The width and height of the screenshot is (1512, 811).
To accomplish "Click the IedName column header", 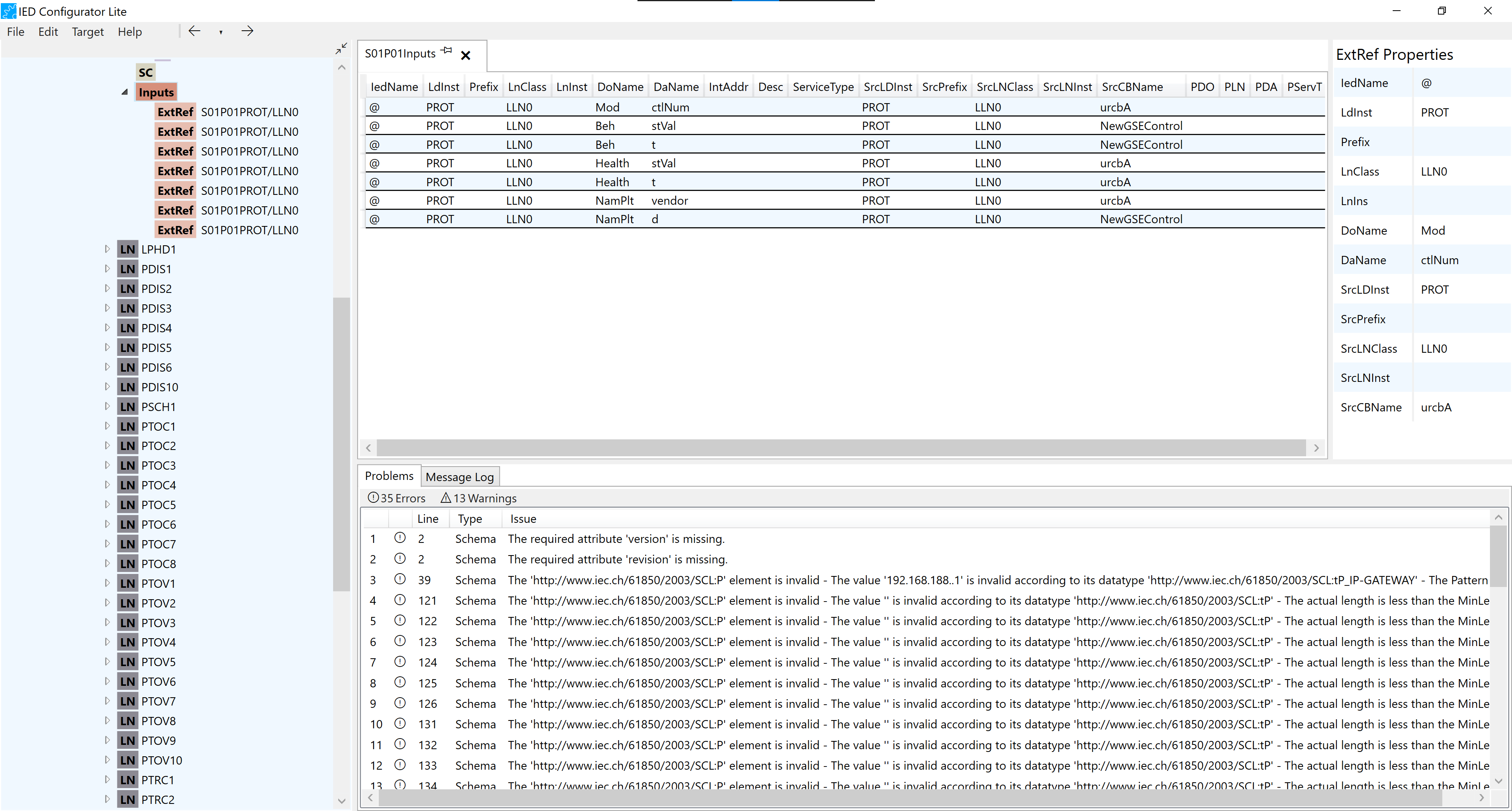I will 394,87.
